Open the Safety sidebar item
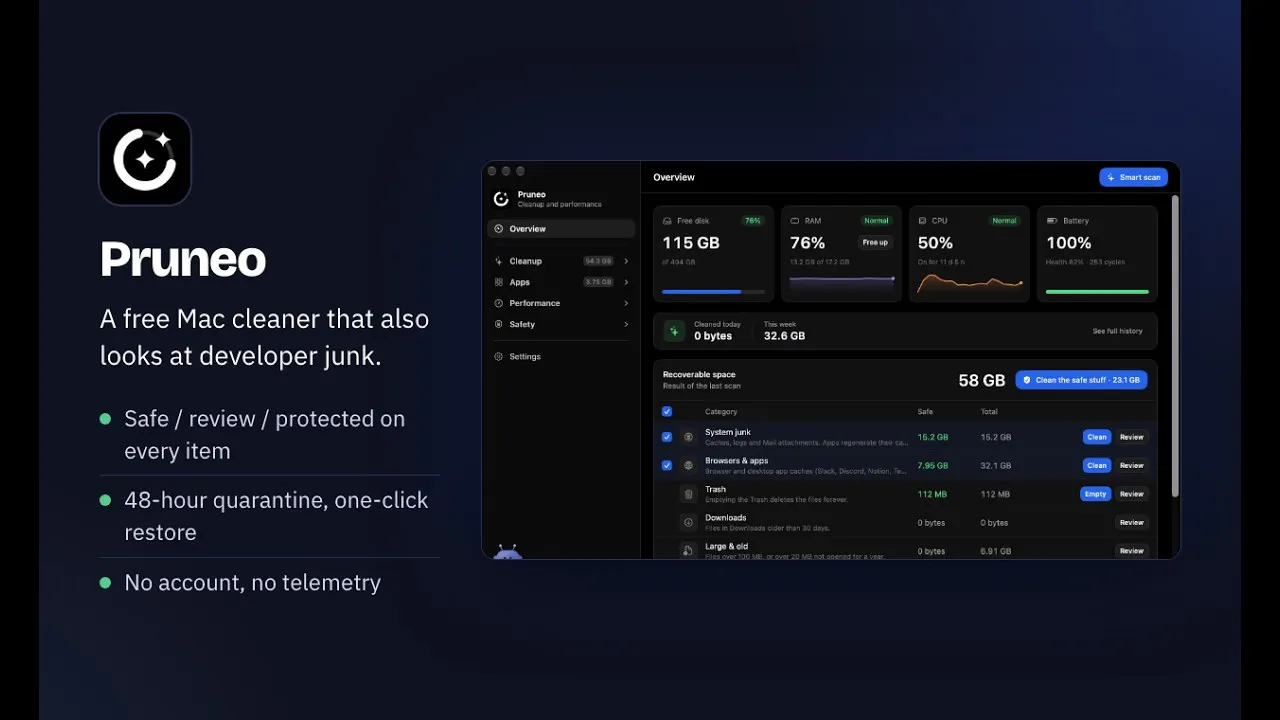Viewport: 1280px width, 720px height. point(561,324)
